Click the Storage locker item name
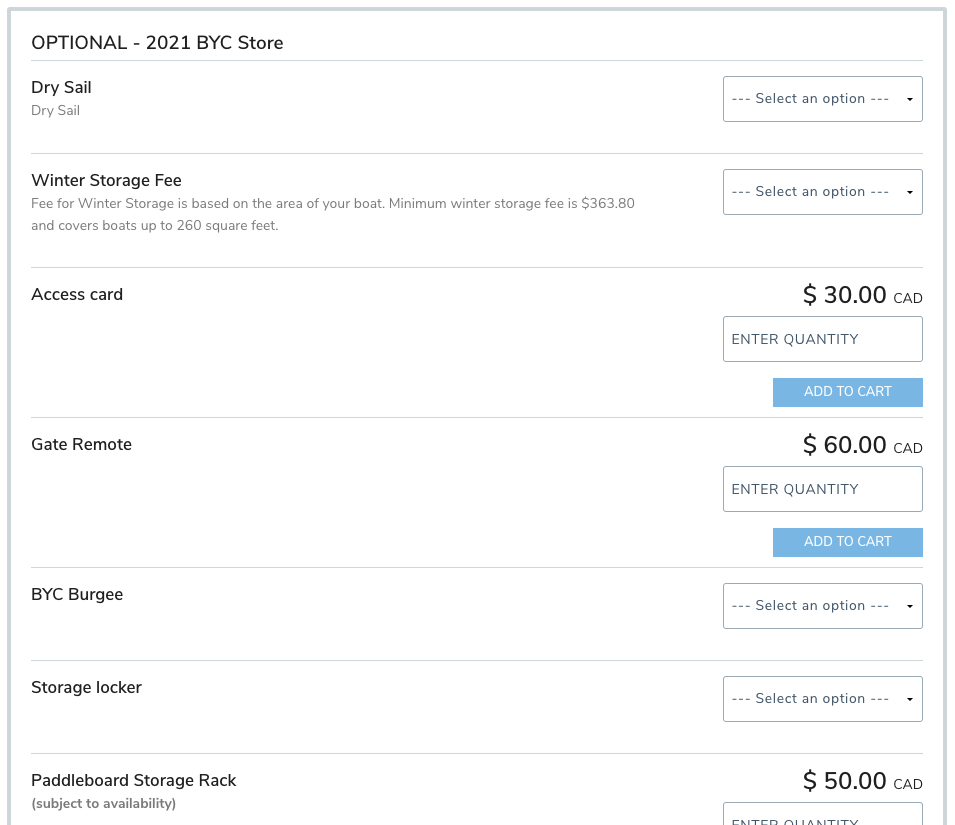Screen dimensions: 955x825 (86, 688)
